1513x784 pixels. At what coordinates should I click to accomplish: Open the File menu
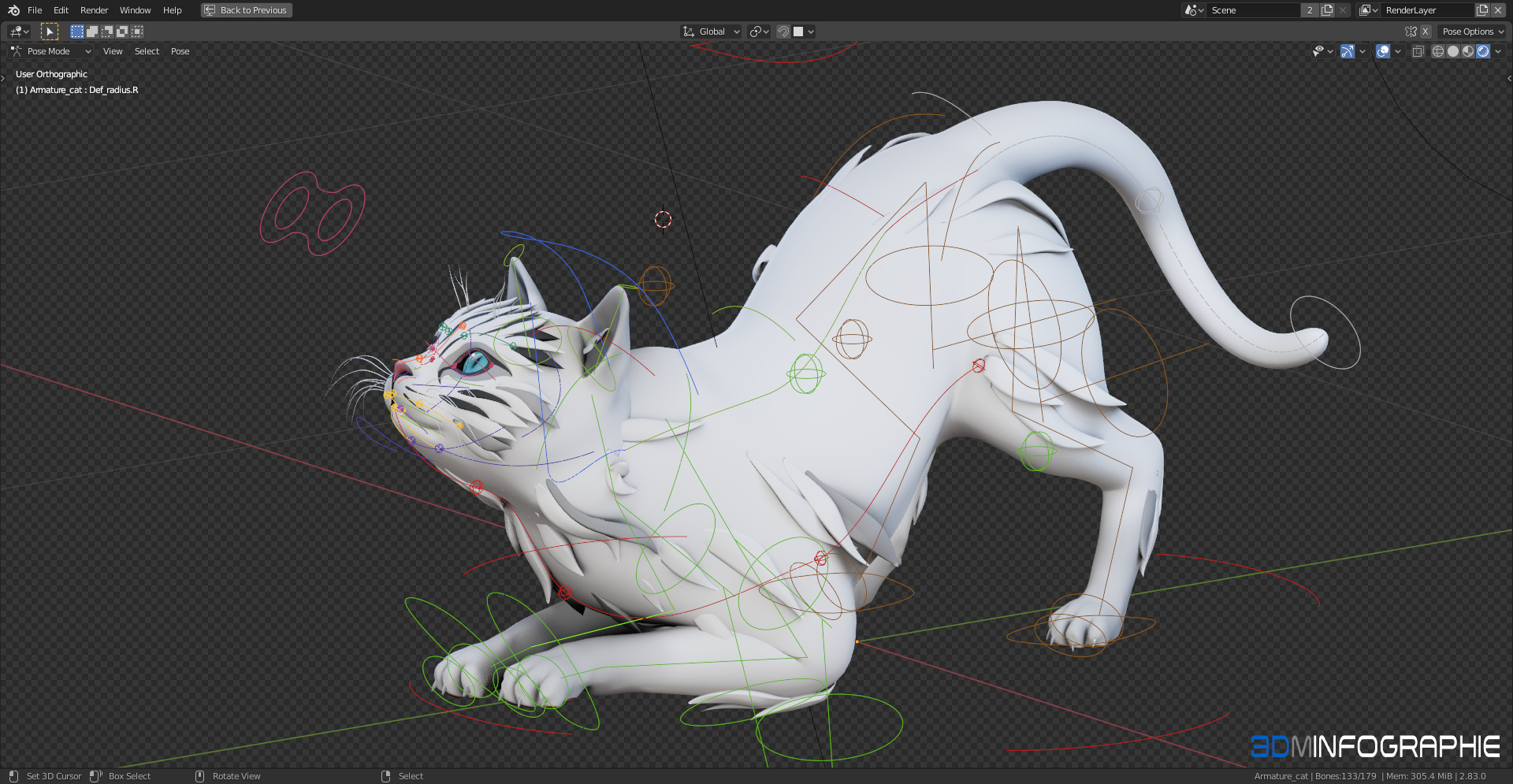point(35,10)
